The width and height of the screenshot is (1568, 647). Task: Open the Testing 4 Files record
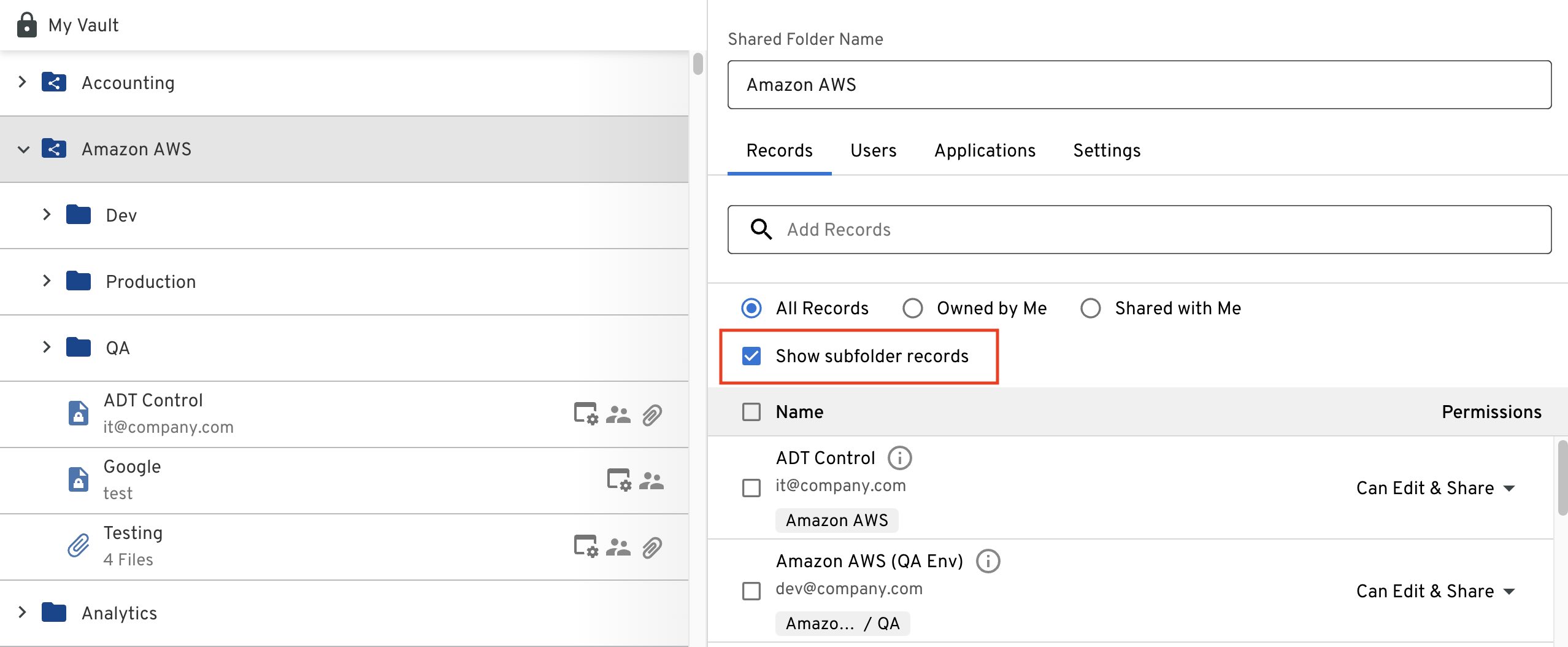344,547
